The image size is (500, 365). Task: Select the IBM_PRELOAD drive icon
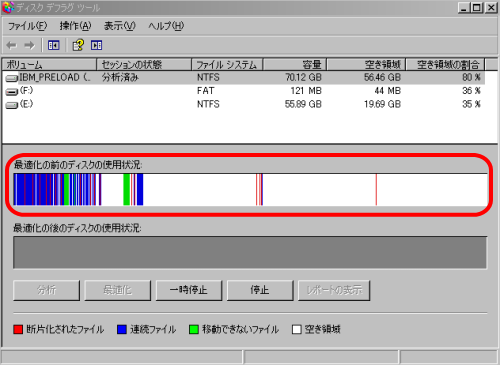point(11,78)
